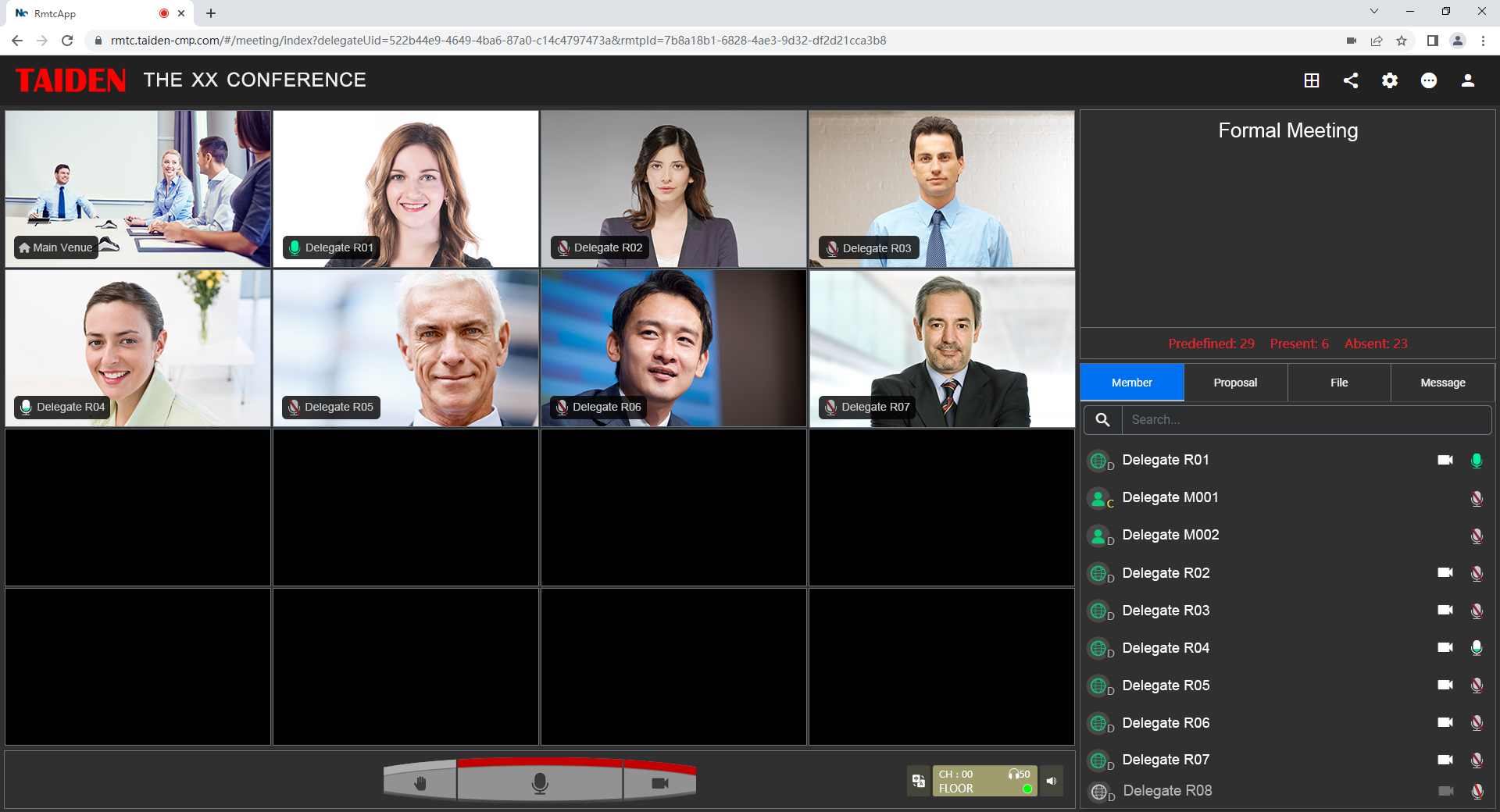Viewport: 1500px width, 812px height.
Task: Toggle the main microphone button
Action: (539, 782)
